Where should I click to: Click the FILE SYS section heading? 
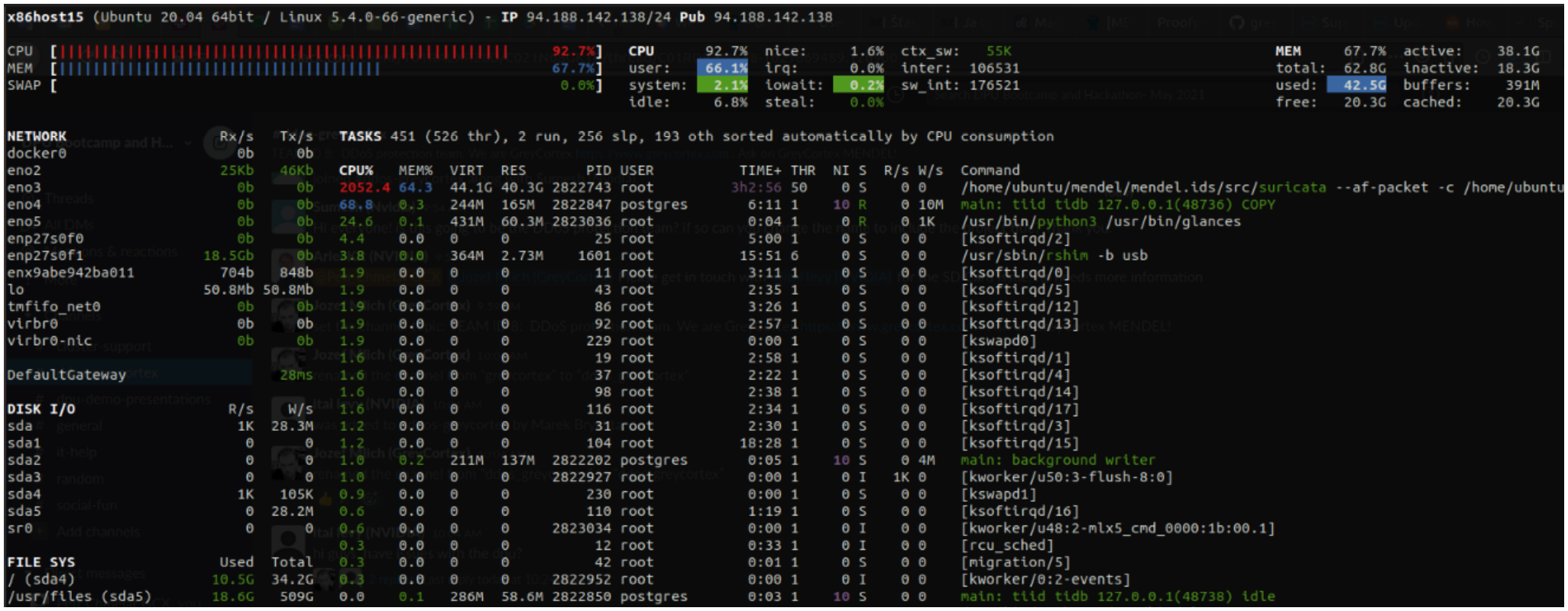tap(41, 562)
